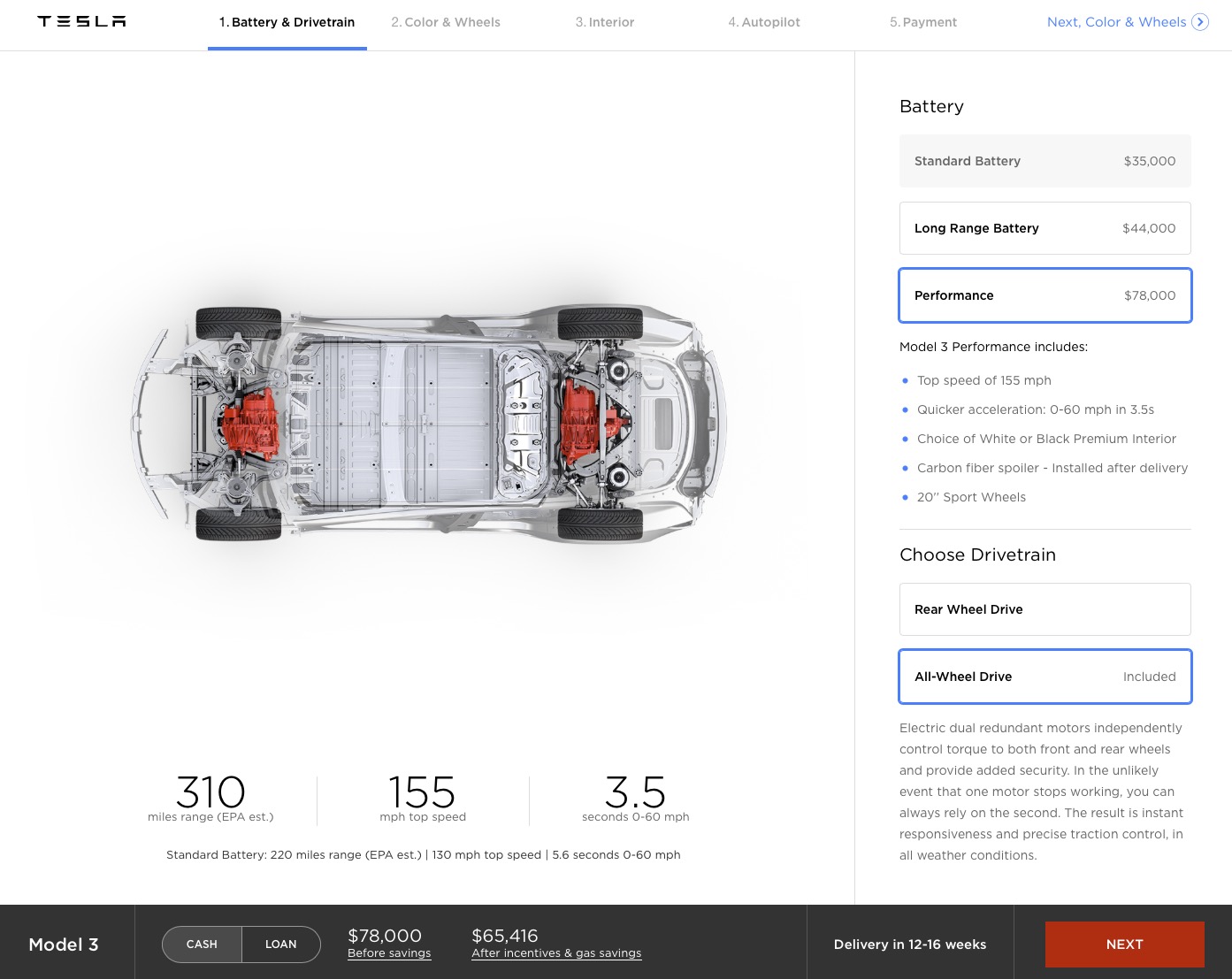Switch to the Color & Wheels tab
1232x979 pixels.
click(446, 22)
